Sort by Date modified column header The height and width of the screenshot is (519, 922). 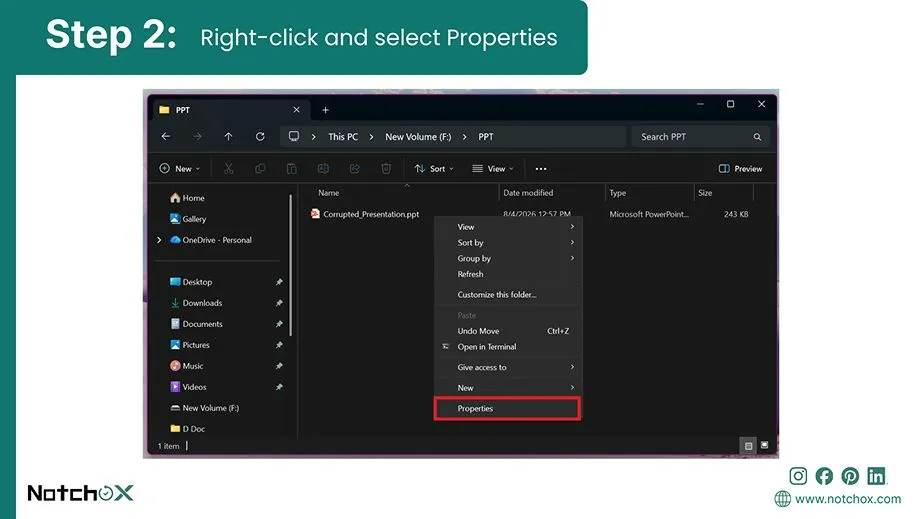pyautogui.click(x=528, y=193)
